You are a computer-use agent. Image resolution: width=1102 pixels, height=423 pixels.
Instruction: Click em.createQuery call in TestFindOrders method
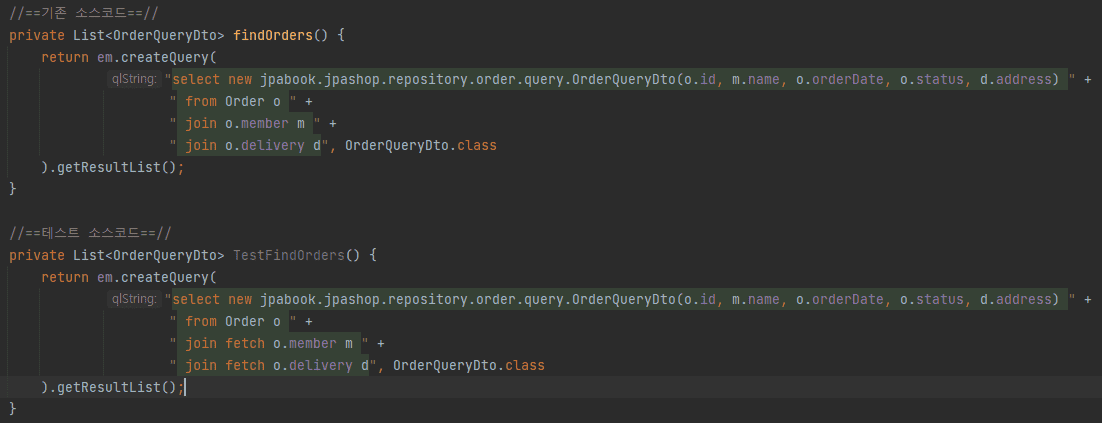pyautogui.click(x=156, y=278)
